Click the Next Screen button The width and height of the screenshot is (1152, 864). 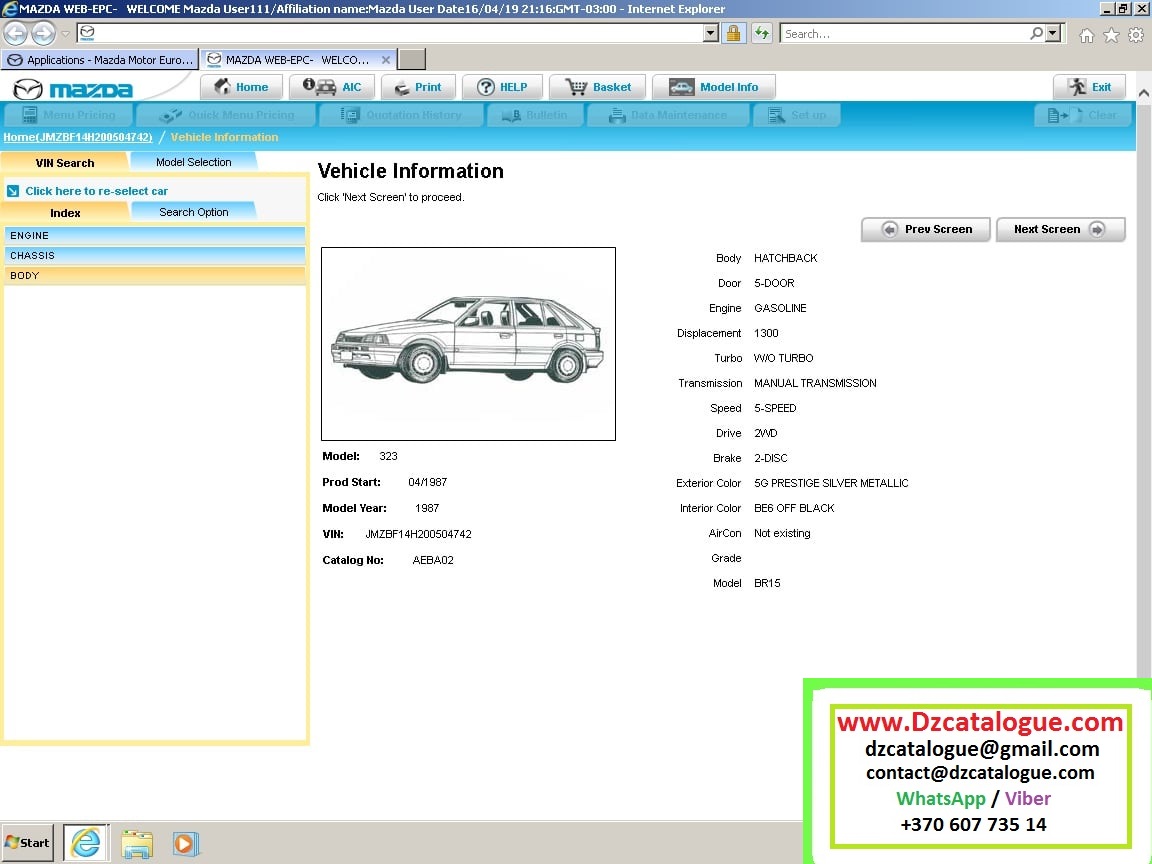pos(1060,229)
